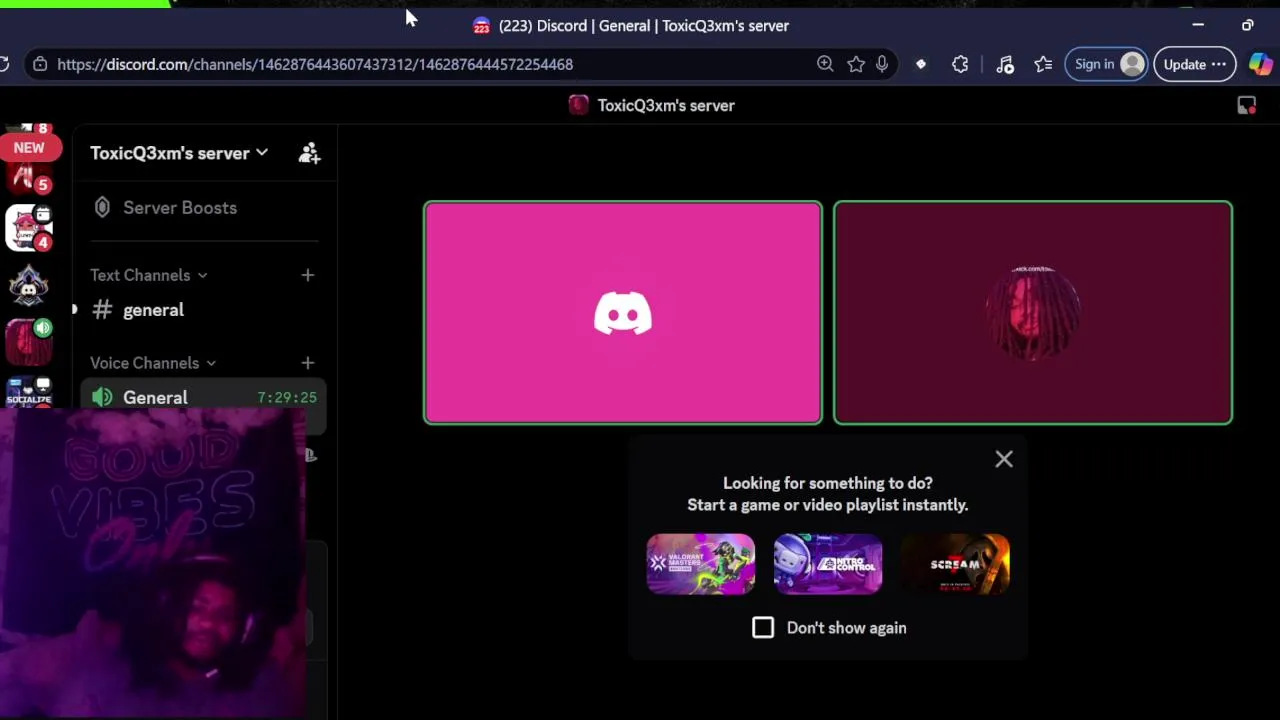This screenshot has width=1280, height=720.
Task: Select the General voice channel
Action: [204, 398]
